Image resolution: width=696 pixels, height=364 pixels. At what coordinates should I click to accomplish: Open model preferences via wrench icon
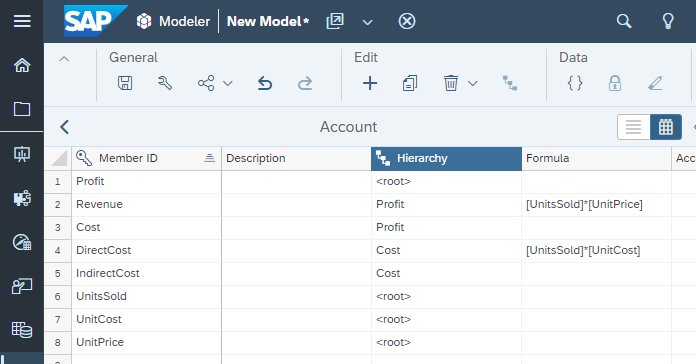coord(165,83)
